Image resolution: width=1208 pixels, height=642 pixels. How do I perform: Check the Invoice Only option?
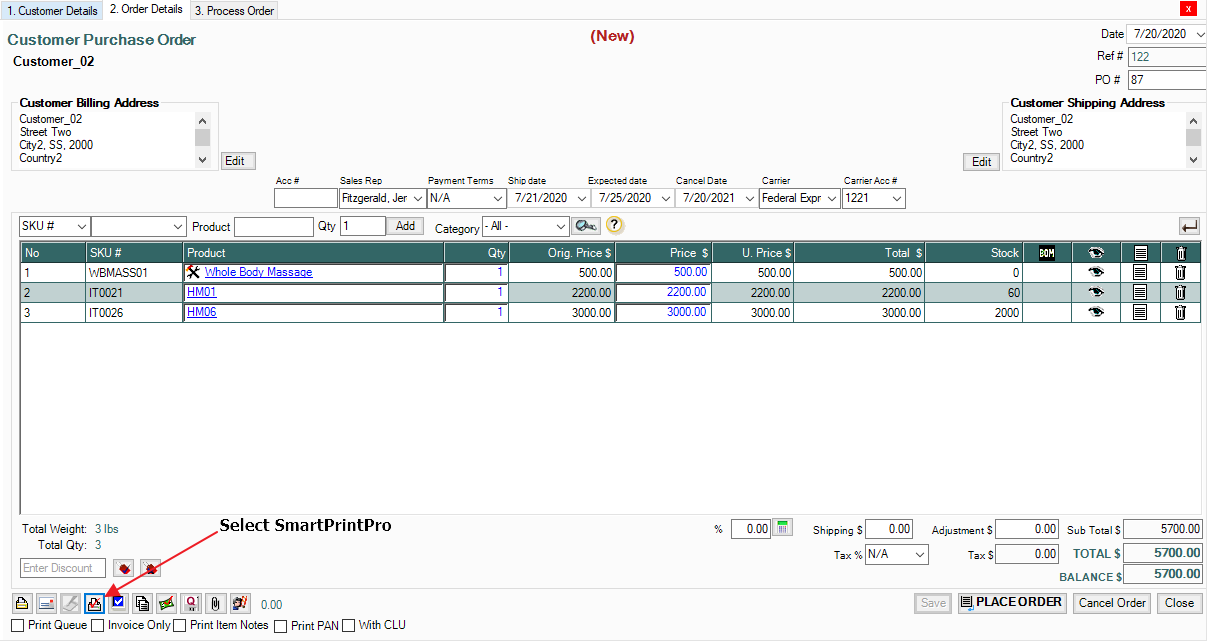click(x=98, y=625)
